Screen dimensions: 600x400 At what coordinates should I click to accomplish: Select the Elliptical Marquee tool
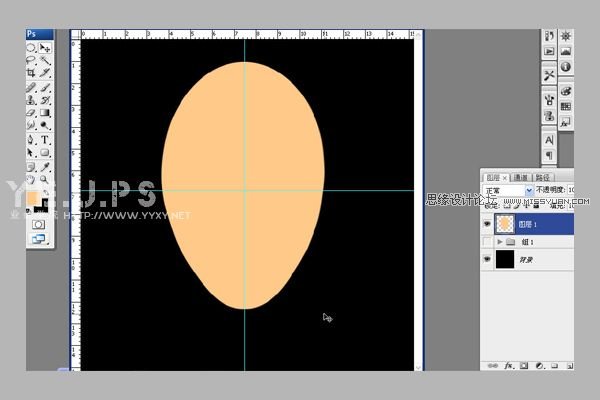(32, 47)
